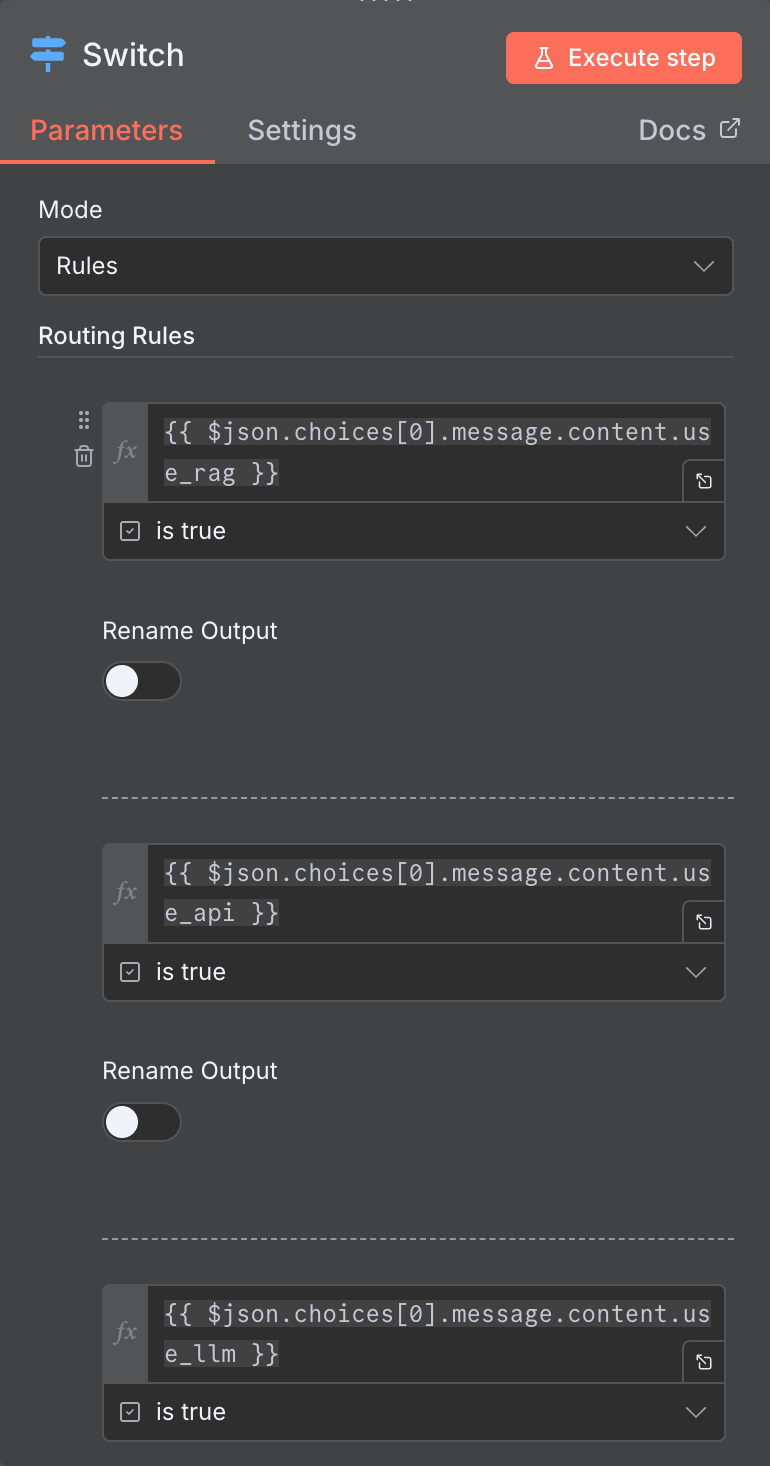The width and height of the screenshot is (770, 1466).
Task: Open expression editor for use_api rule
Action: pos(704,922)
